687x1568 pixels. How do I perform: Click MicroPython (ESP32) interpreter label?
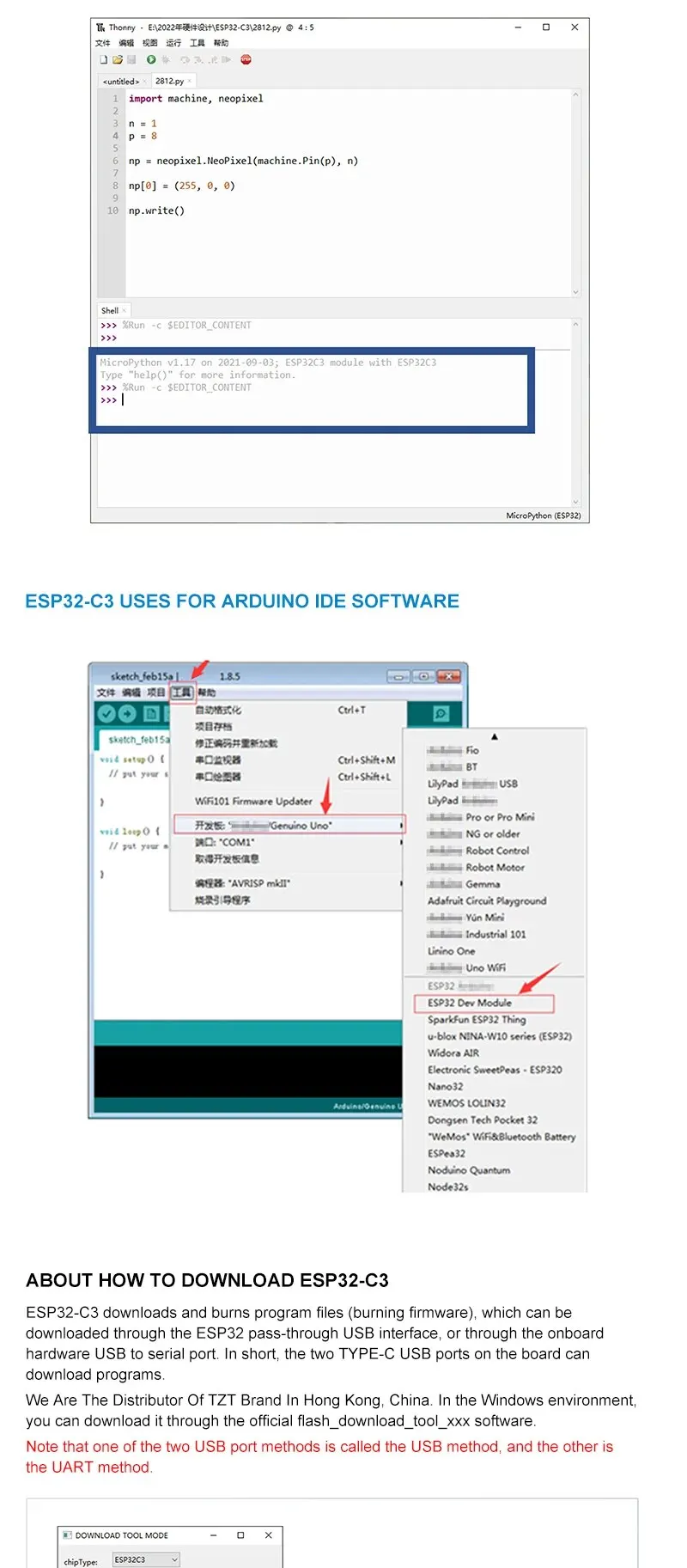(x=543, y=516)
